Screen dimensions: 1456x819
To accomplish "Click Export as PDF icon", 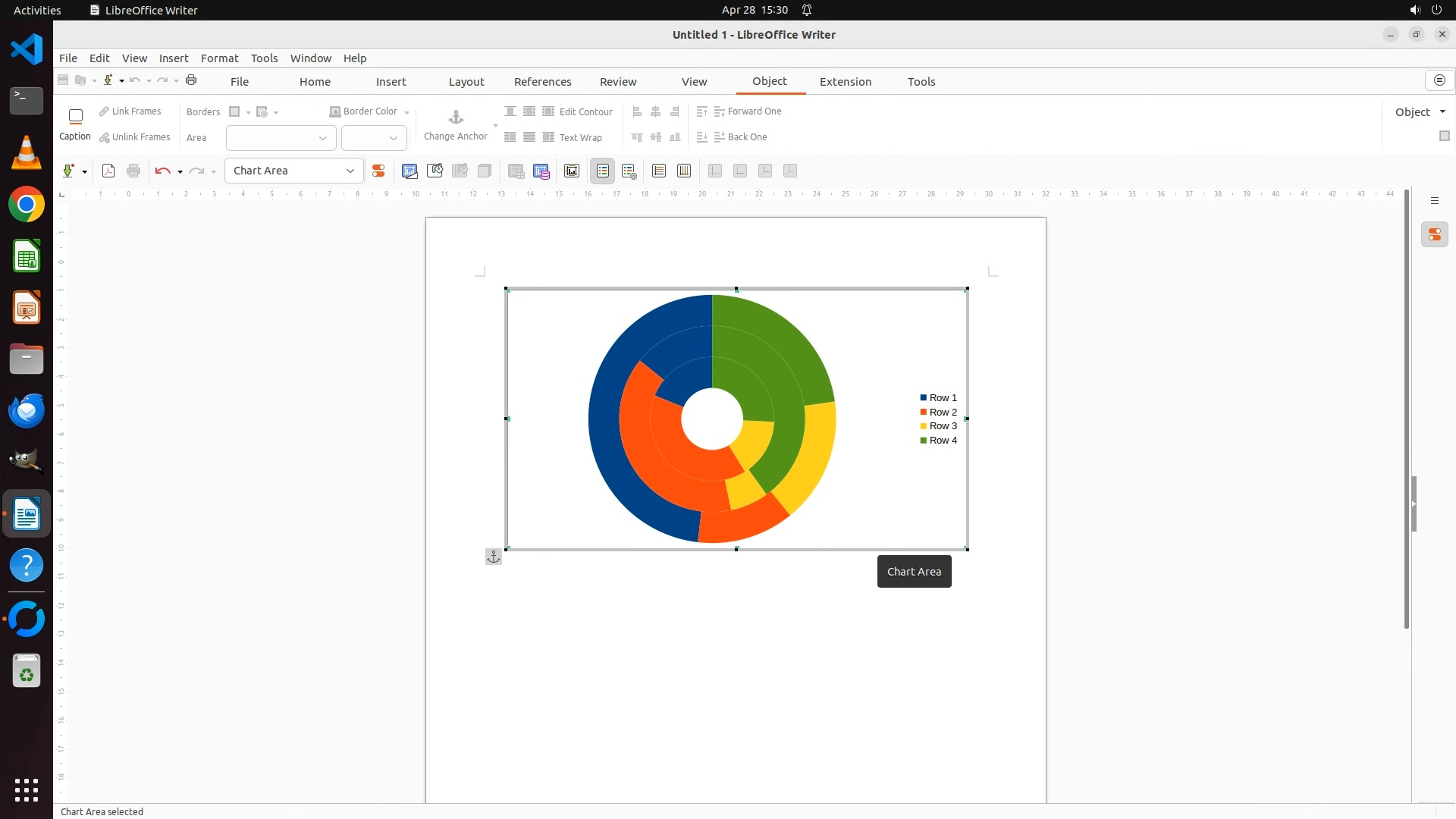I will pyautogui.click(x=108, y=171).
